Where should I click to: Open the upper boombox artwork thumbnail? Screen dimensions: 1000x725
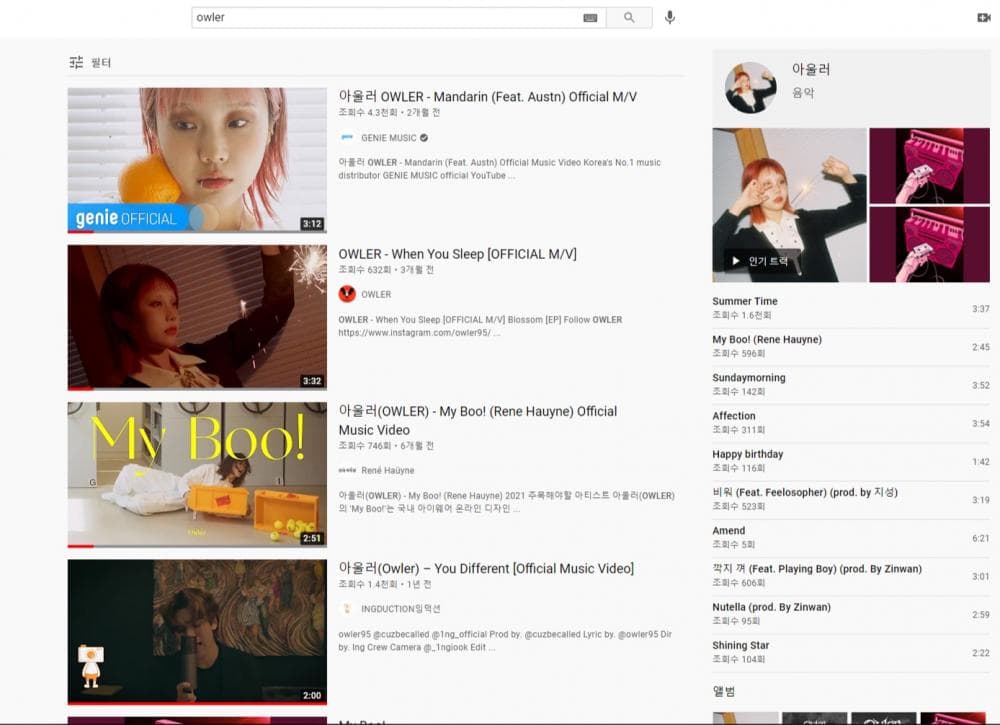929,166
